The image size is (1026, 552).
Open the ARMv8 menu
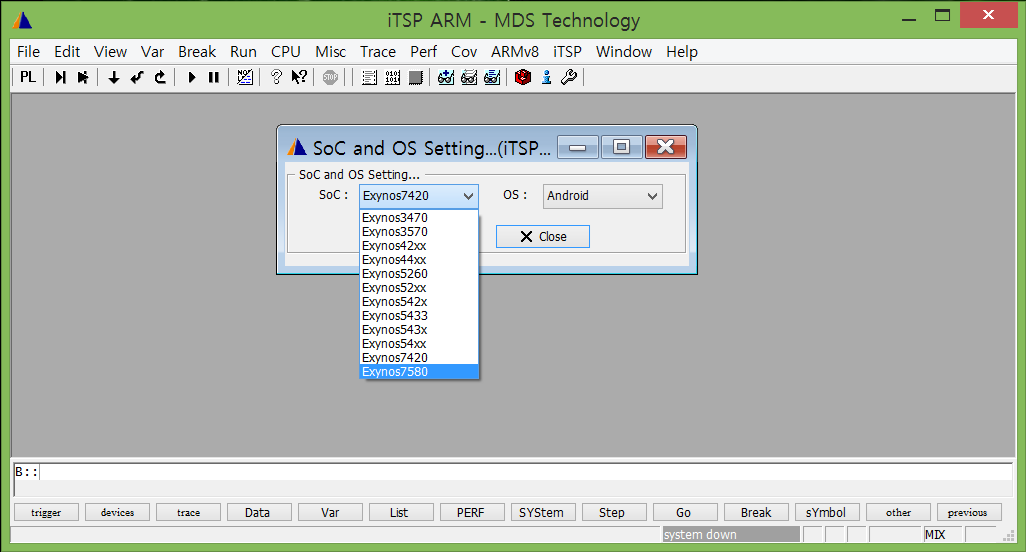515,52
